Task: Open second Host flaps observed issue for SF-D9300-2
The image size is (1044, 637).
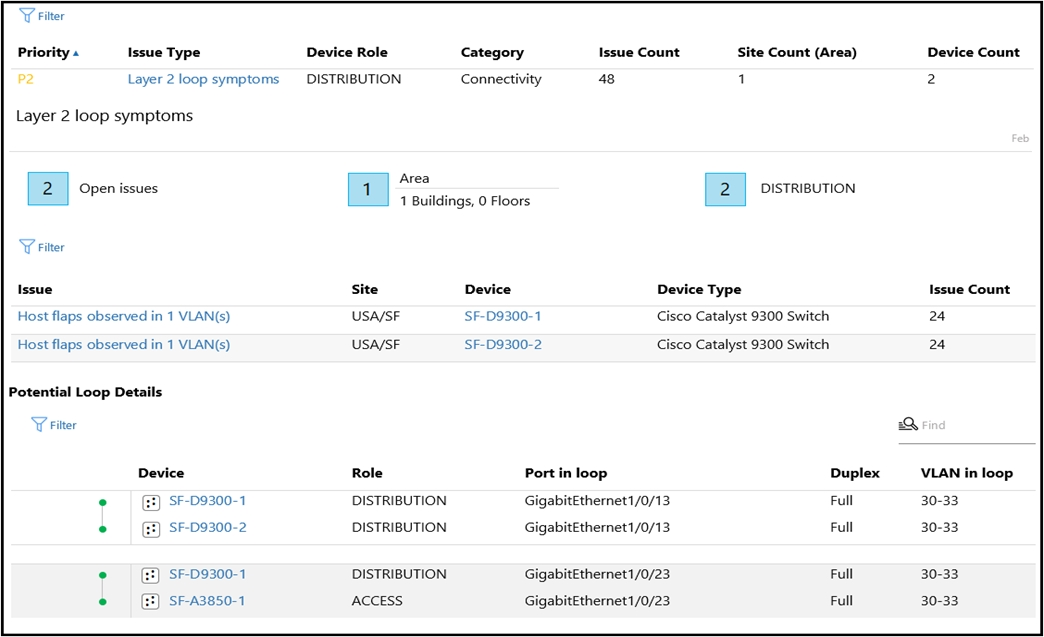Action: tap(124, 345)
